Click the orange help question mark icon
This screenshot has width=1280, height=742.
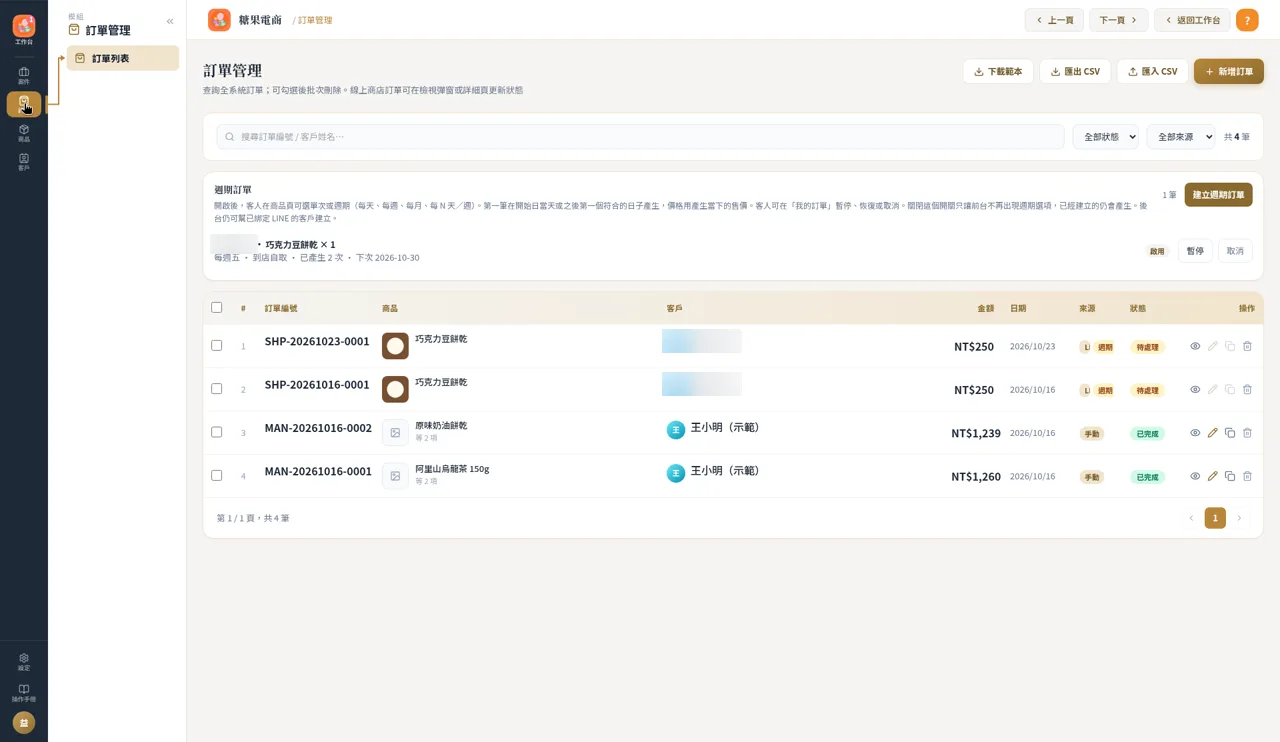tap(1247, 20)
